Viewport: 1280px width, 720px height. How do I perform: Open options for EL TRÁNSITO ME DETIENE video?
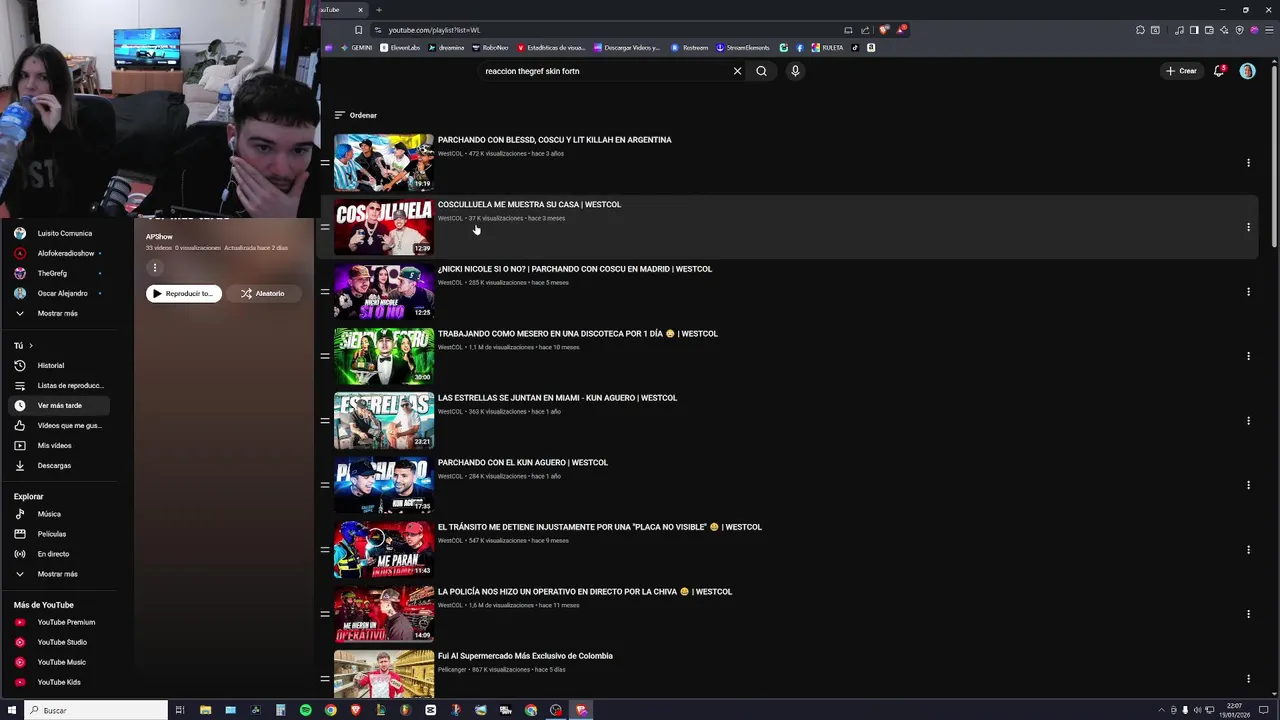coord(1248,550)
